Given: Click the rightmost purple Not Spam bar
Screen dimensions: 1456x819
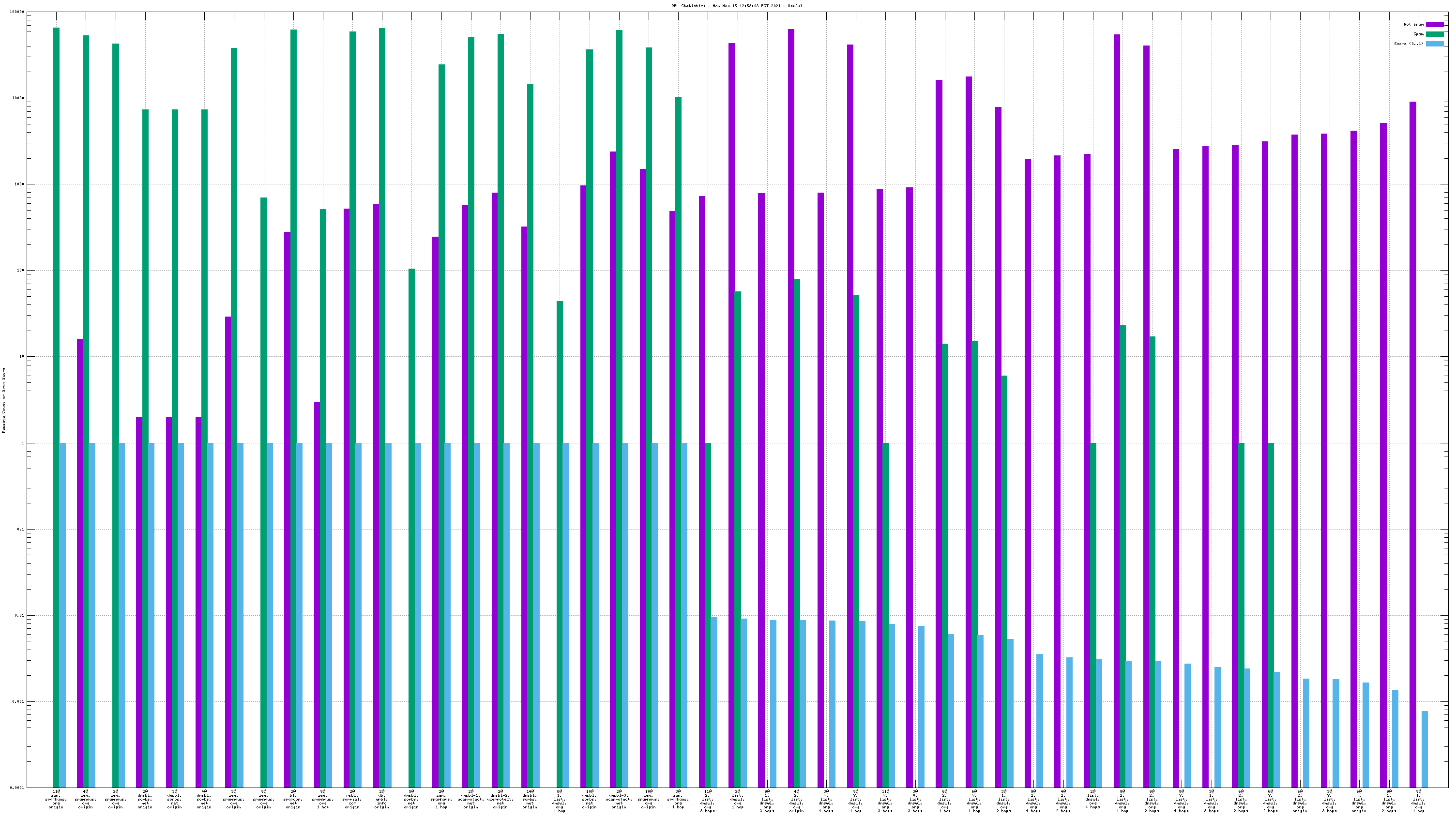Looking at the screenshot, I should coord(1412,395).
